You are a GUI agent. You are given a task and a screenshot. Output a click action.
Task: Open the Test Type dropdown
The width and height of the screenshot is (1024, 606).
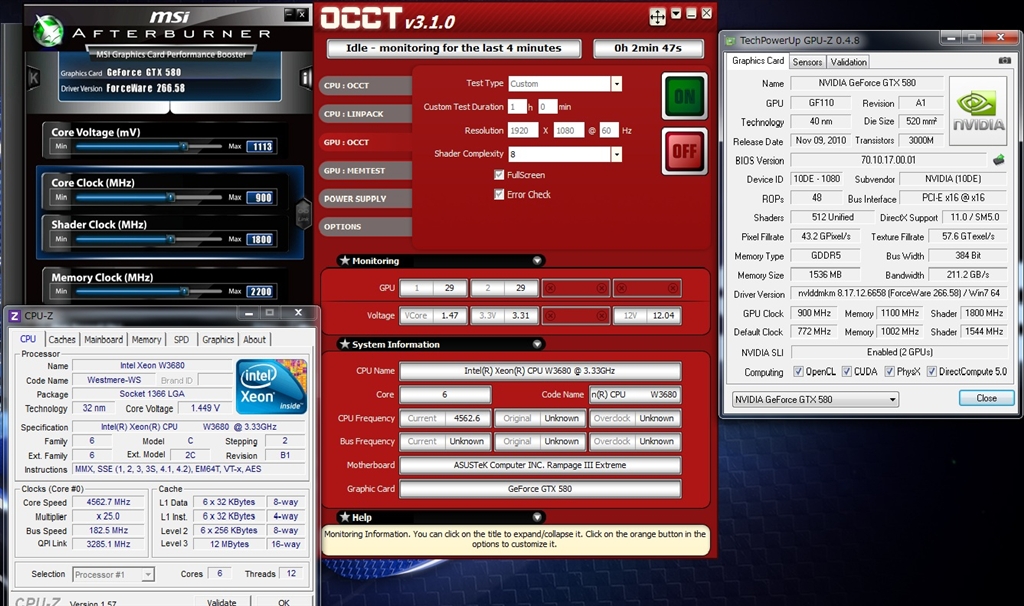(616, 84)
